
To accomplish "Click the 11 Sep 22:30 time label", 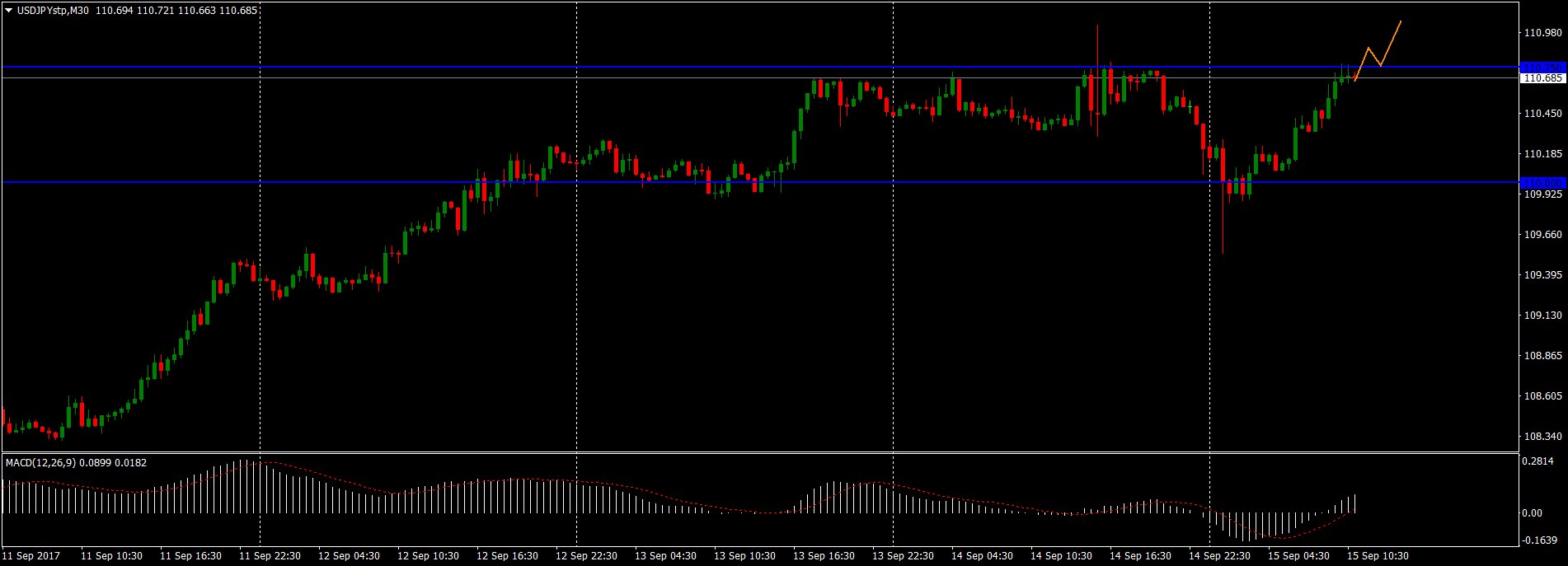I will (270, 556).
